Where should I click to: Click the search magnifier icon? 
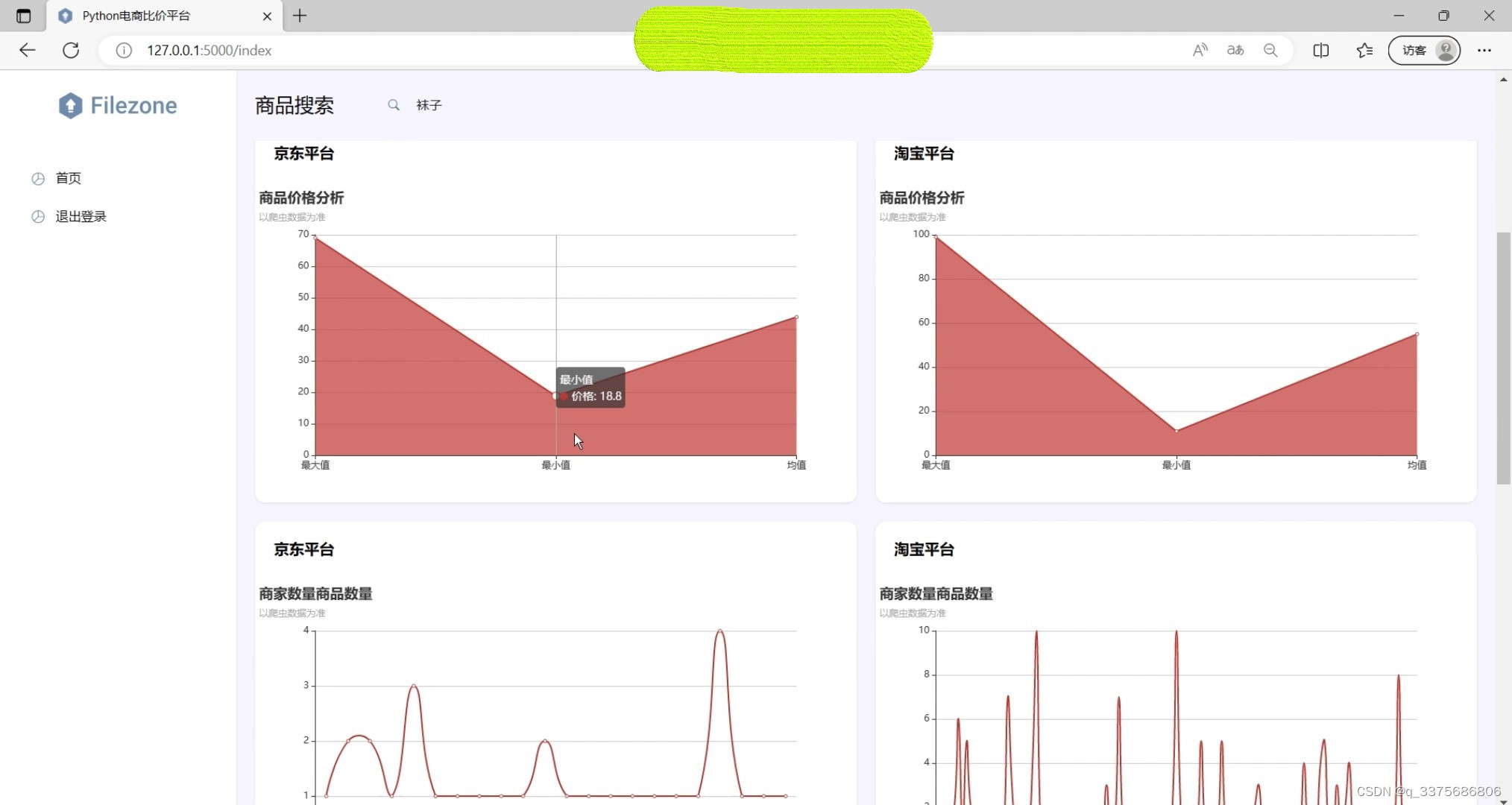[x=394, y=105]
